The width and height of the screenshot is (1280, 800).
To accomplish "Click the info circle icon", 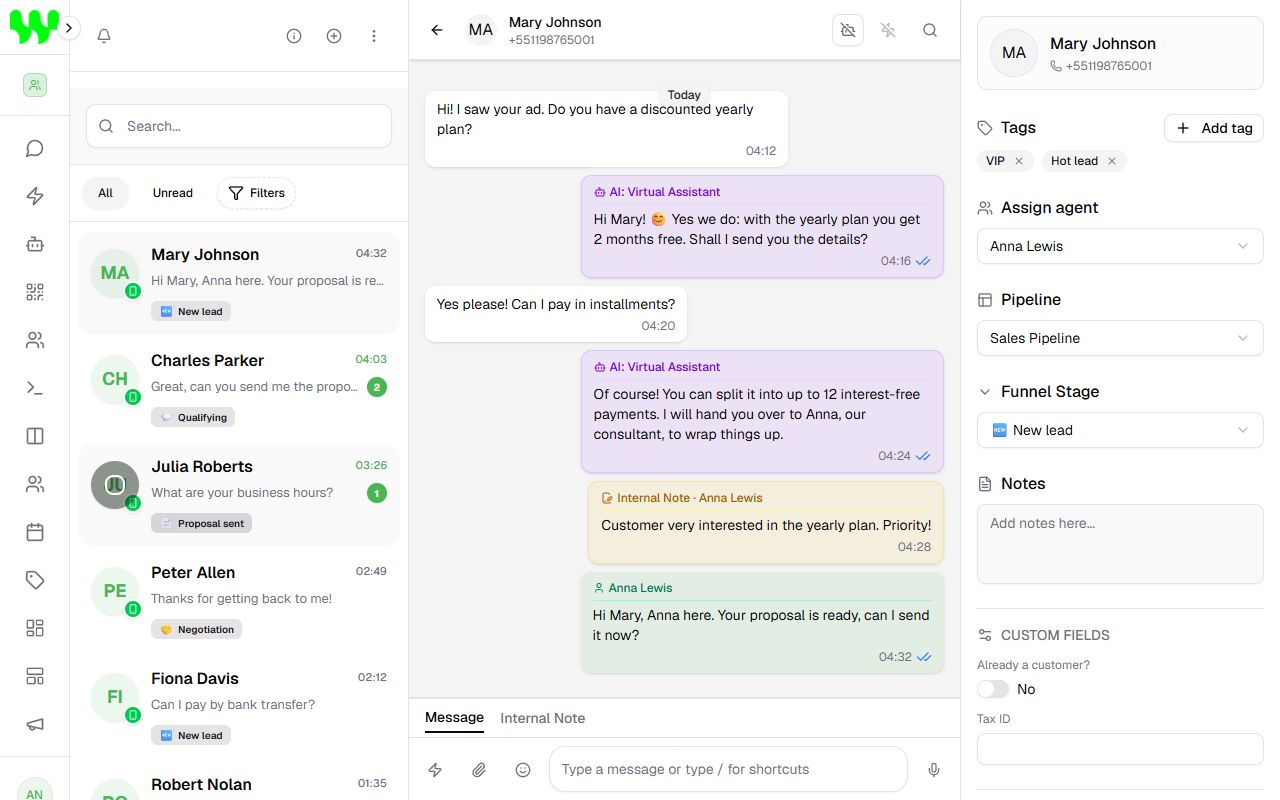I will (x=294, y=36).
